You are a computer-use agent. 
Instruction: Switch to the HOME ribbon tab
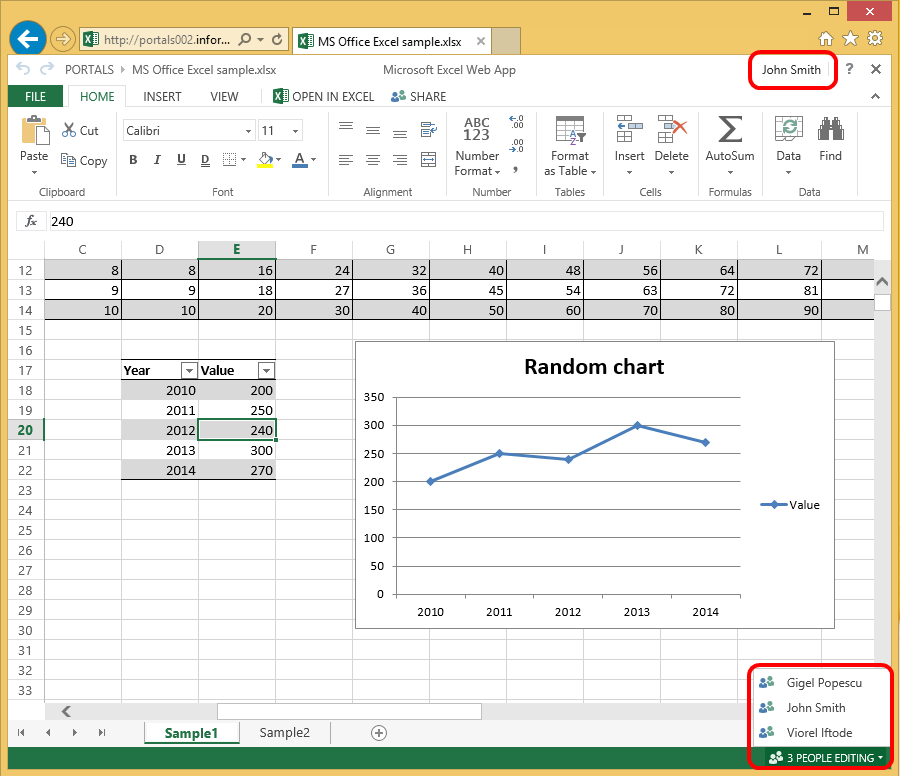(x=97, y=96)
